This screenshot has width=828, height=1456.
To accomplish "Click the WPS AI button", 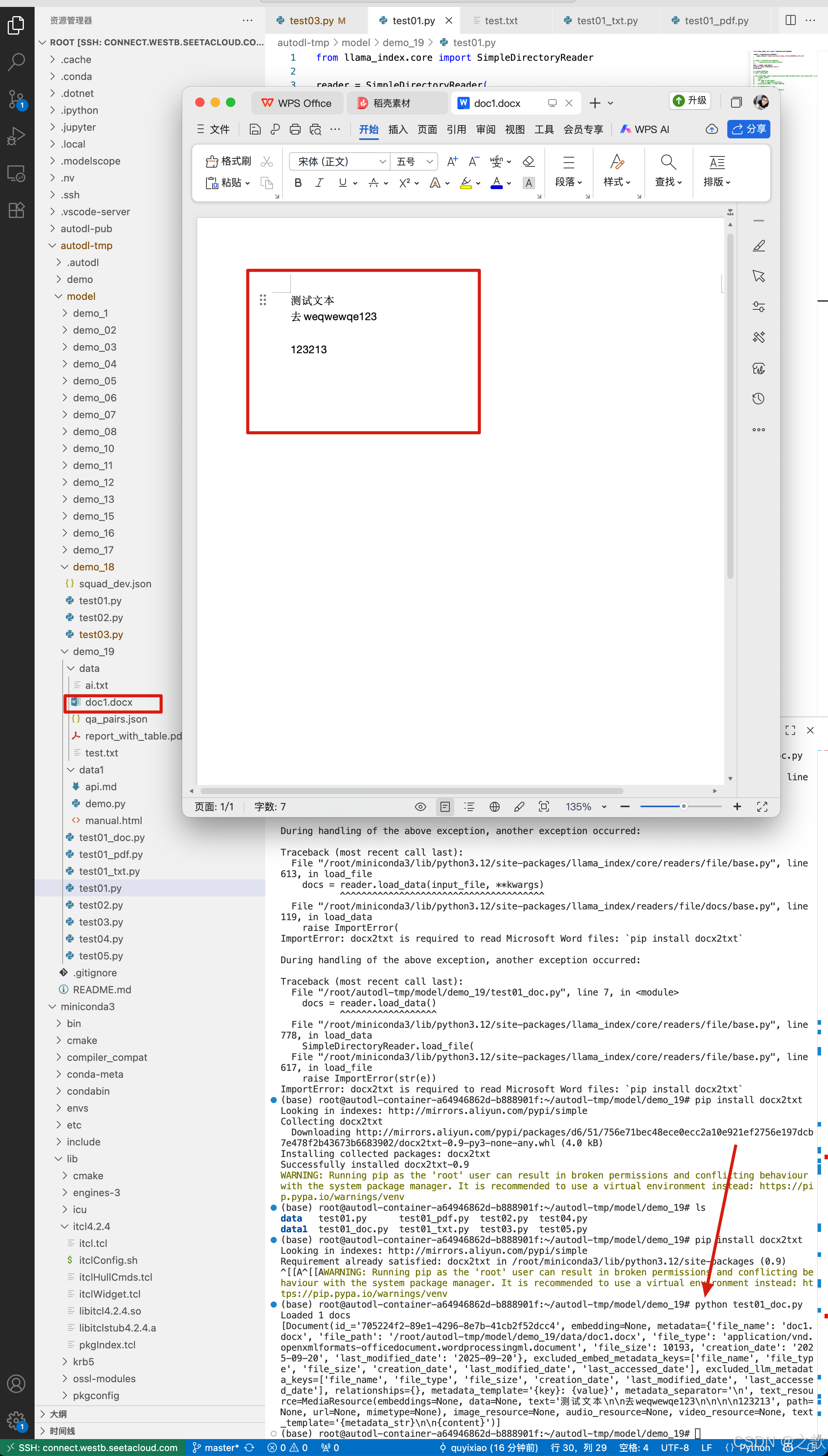I will point(645,130).
